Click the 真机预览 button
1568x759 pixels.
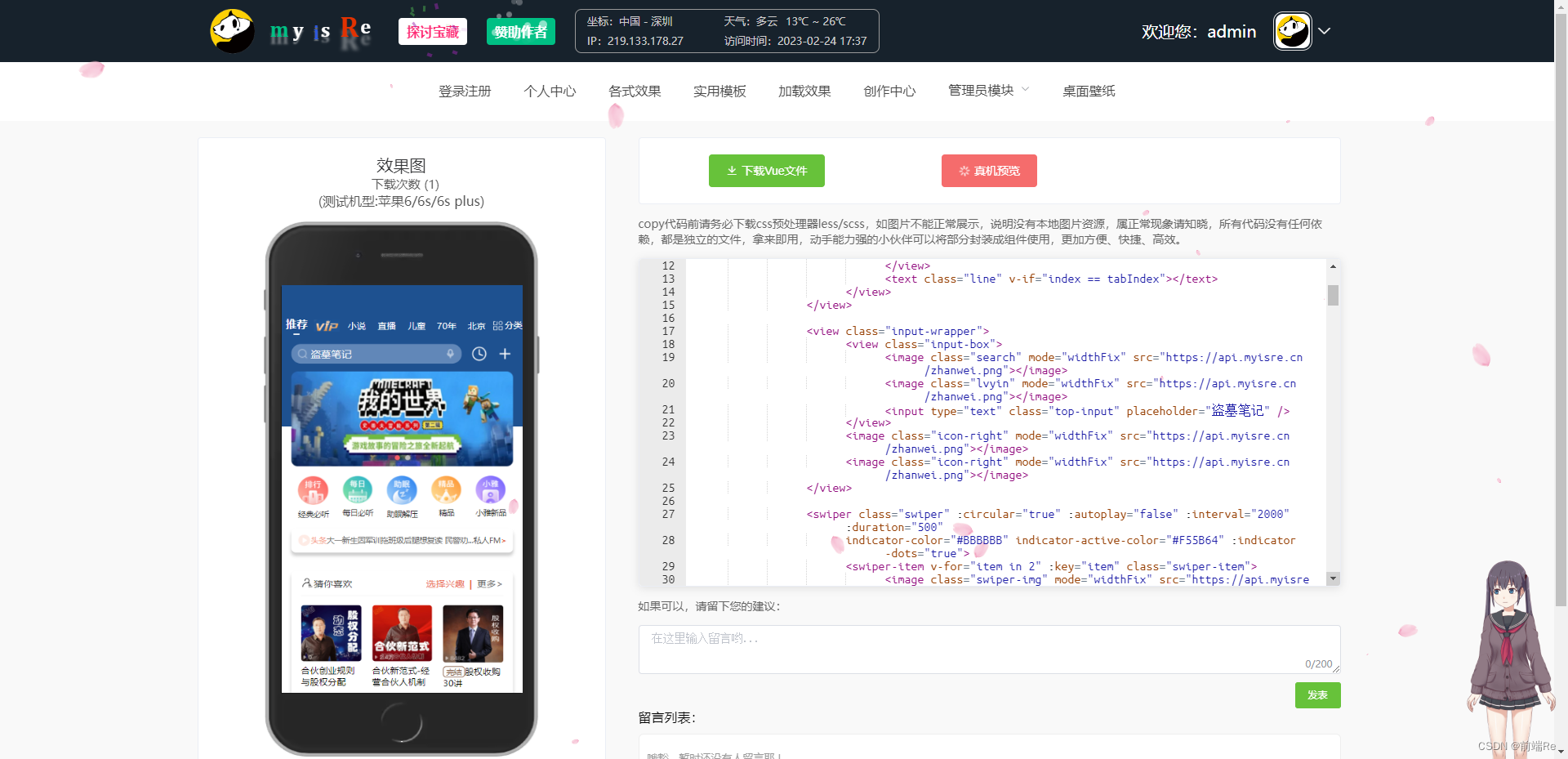coord(989,171)
